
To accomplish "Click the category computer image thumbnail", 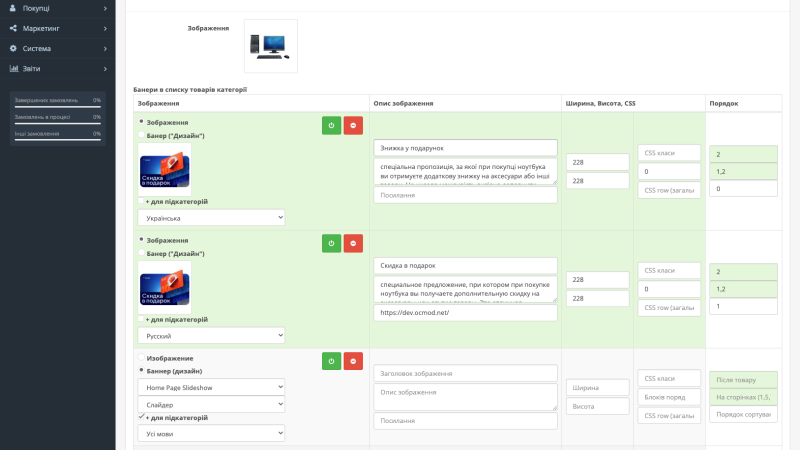I will (270, 46).
